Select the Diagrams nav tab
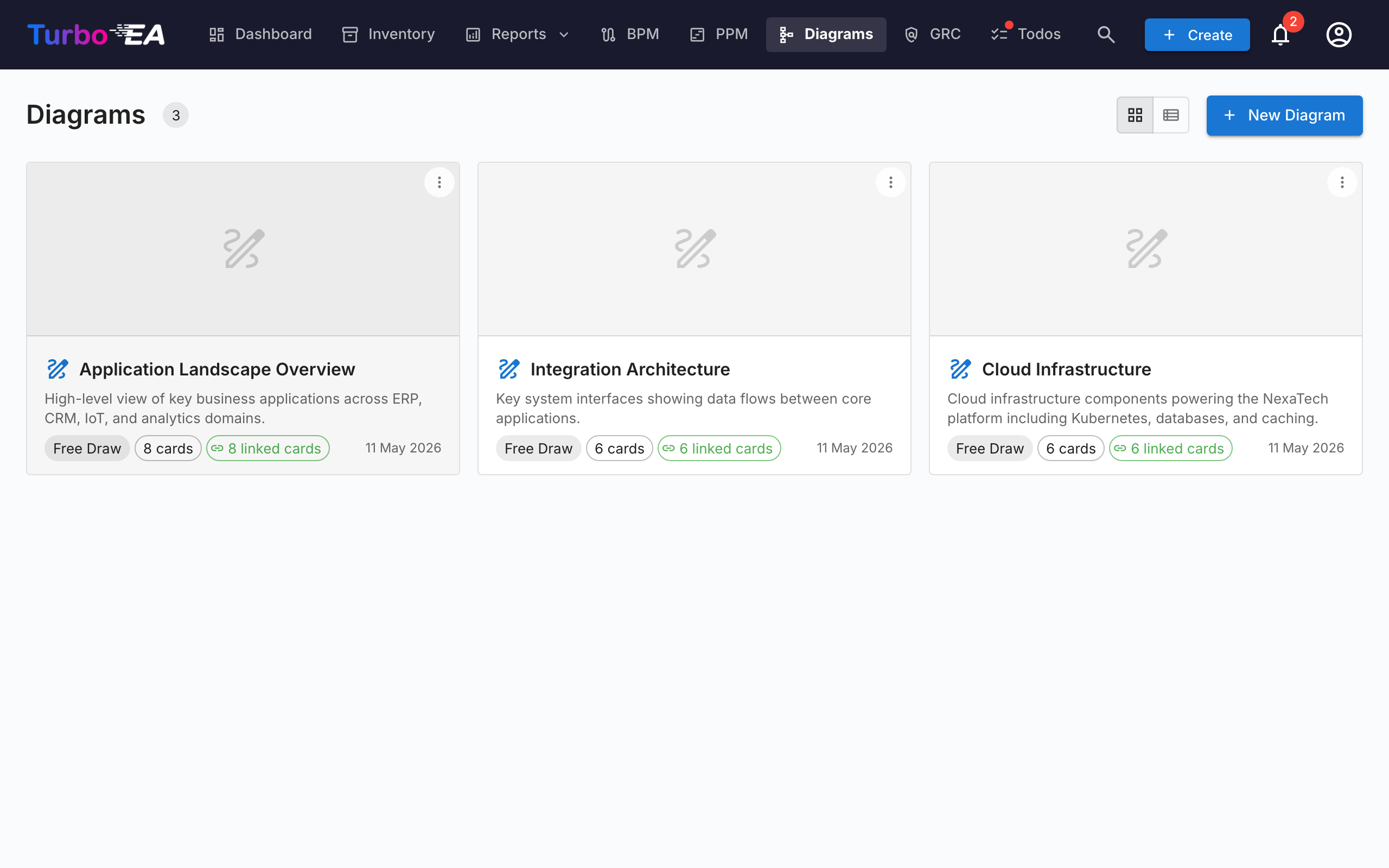 826,34
